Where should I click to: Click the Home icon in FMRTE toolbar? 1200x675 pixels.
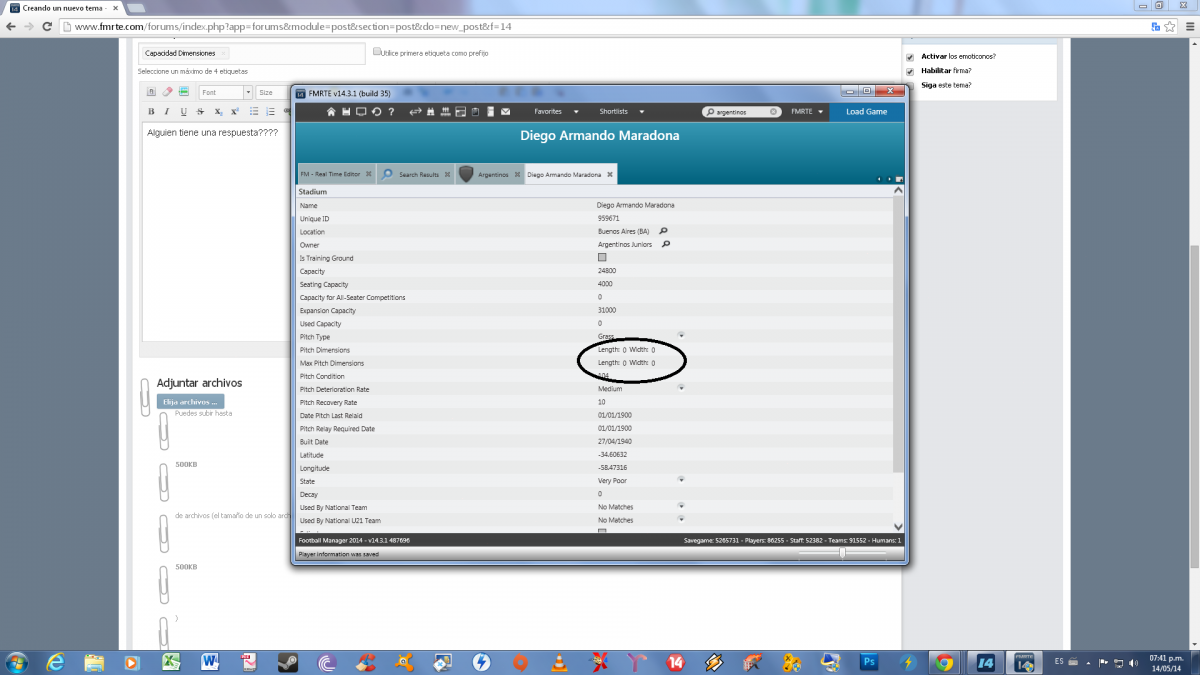[331, 112]
